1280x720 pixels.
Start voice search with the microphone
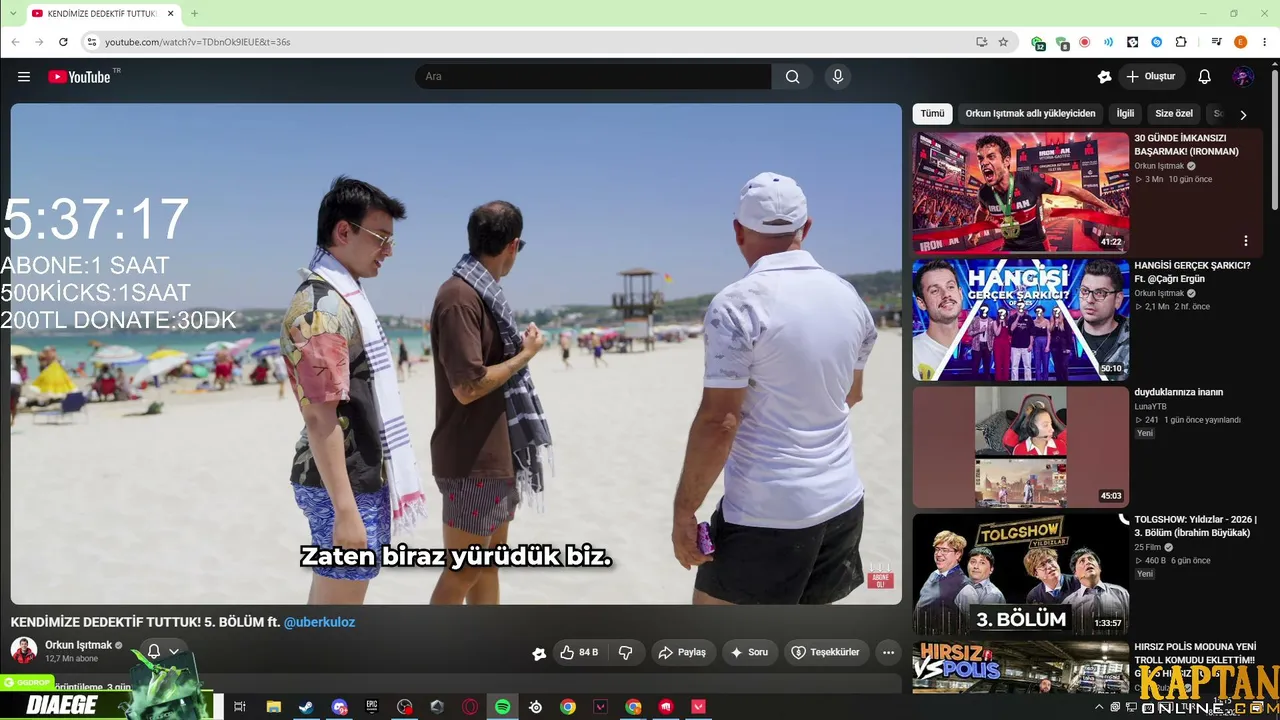(x=838, y=77)
